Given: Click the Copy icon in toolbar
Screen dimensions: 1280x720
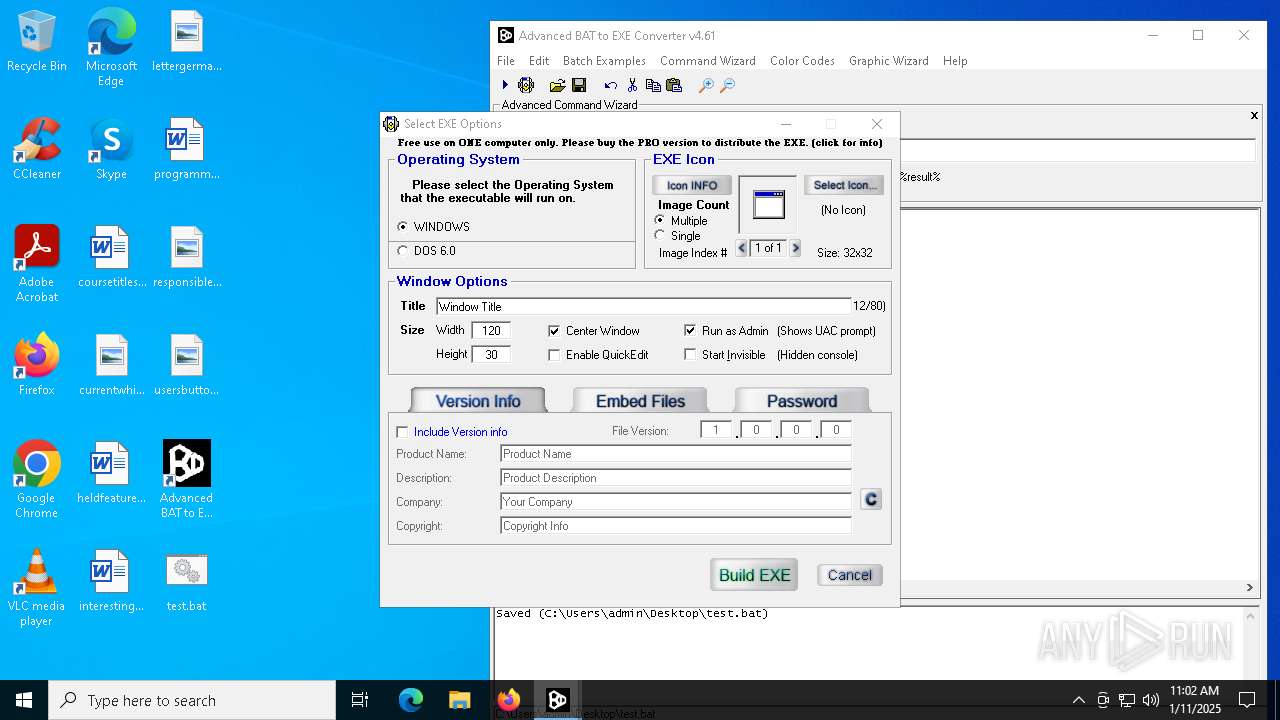Looking at the screenshot, I should 653,86.
